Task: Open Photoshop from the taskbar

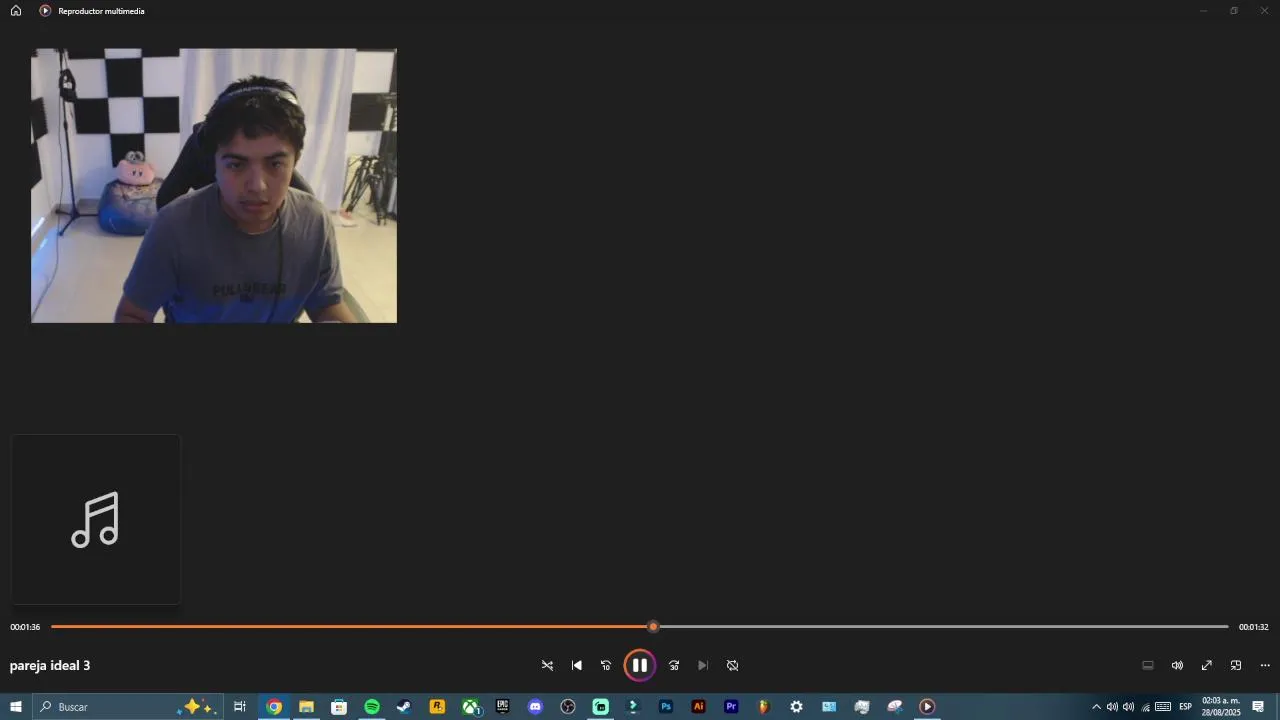Action: click(x=666, y=707)
